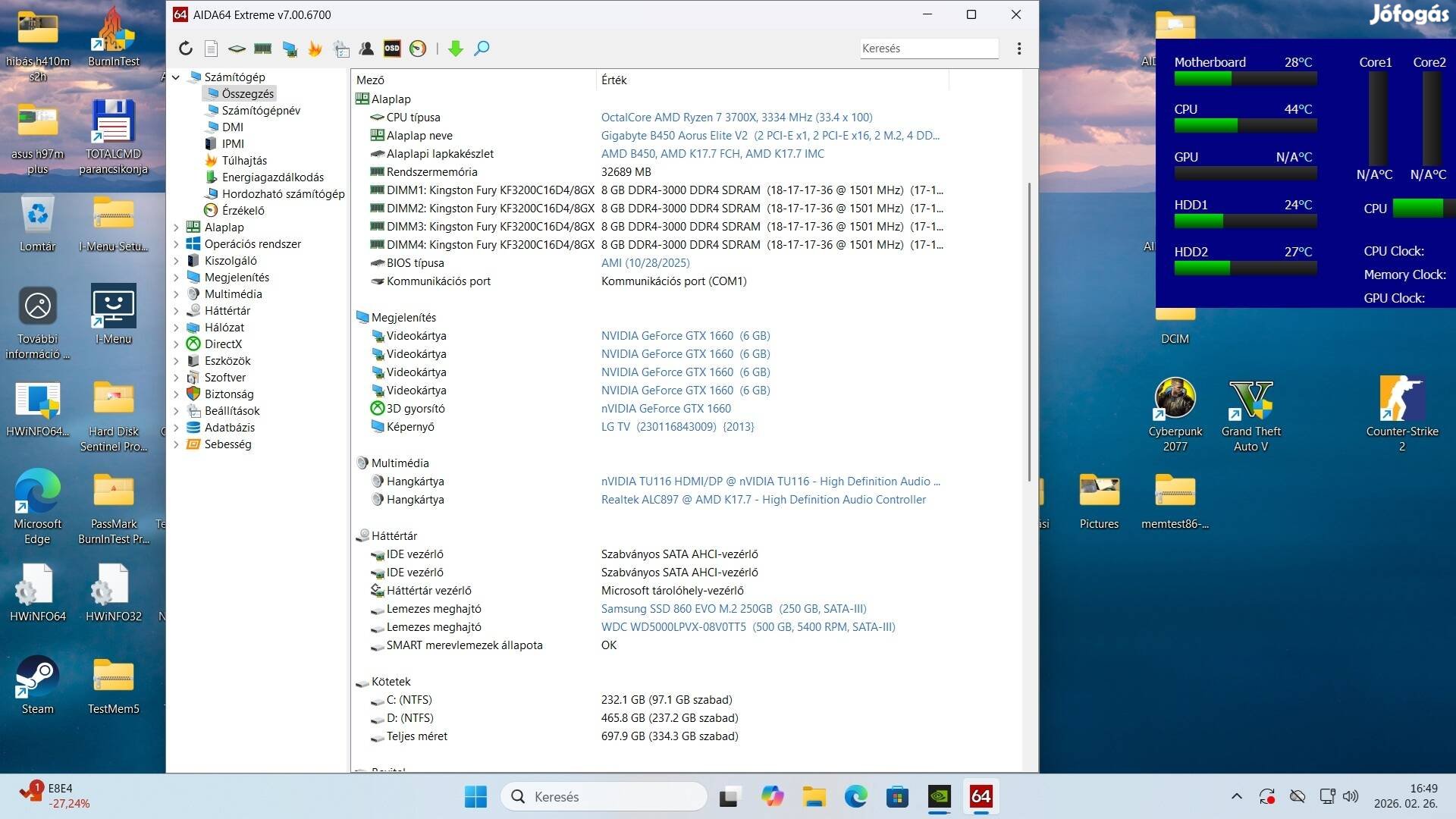The width and height of the screenshot is (1456, 819).
Task: Click the green download arrow icon
Action: pos(455,49)
